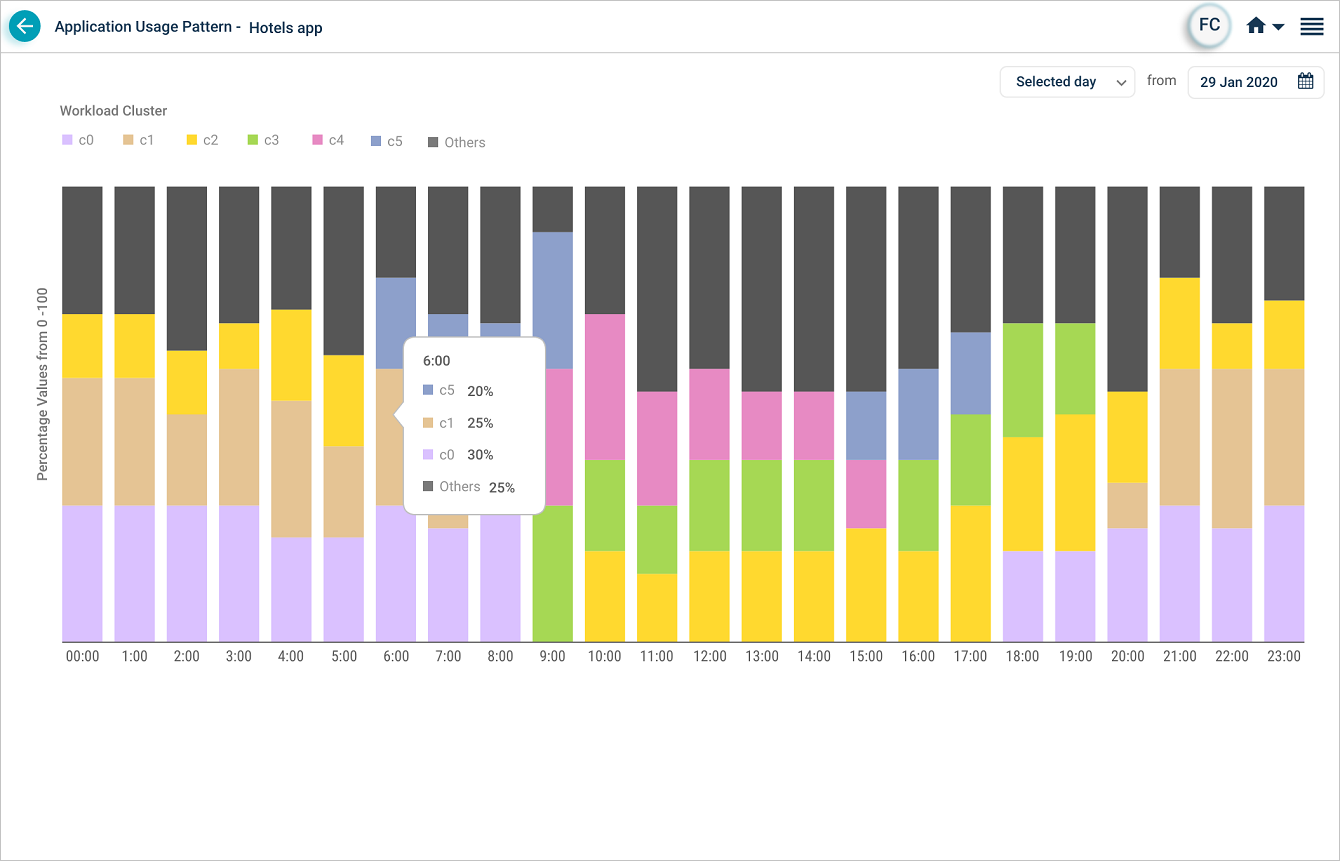Click the 9:00 bar's blue c5 segment
The height and width of the screenshot is (861, 1340).
(x=553, y=299)
